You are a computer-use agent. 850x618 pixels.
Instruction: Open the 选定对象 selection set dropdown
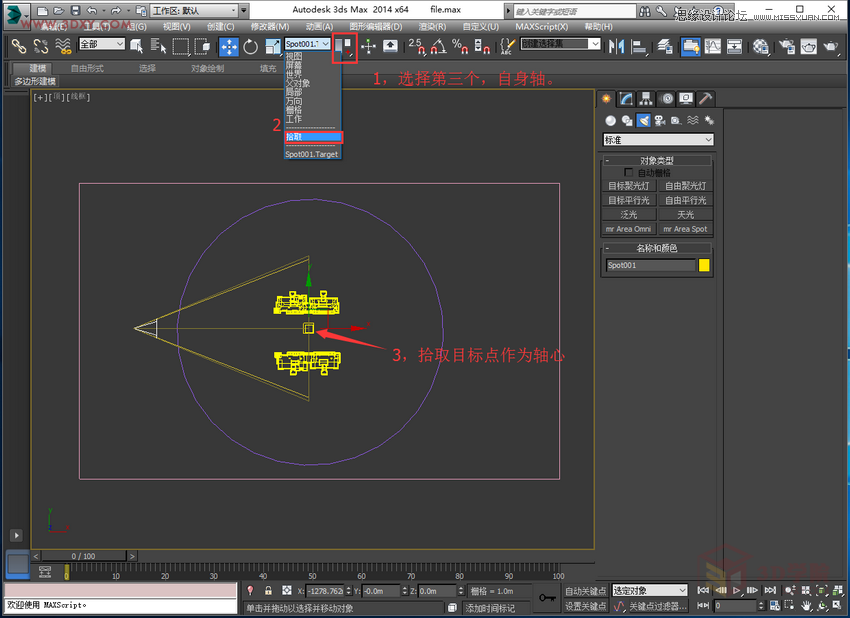pos(648,591)
